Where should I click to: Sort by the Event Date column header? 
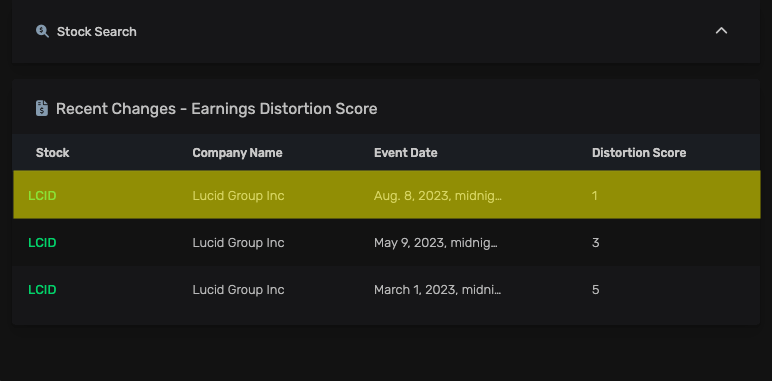(x=406, y=153)
